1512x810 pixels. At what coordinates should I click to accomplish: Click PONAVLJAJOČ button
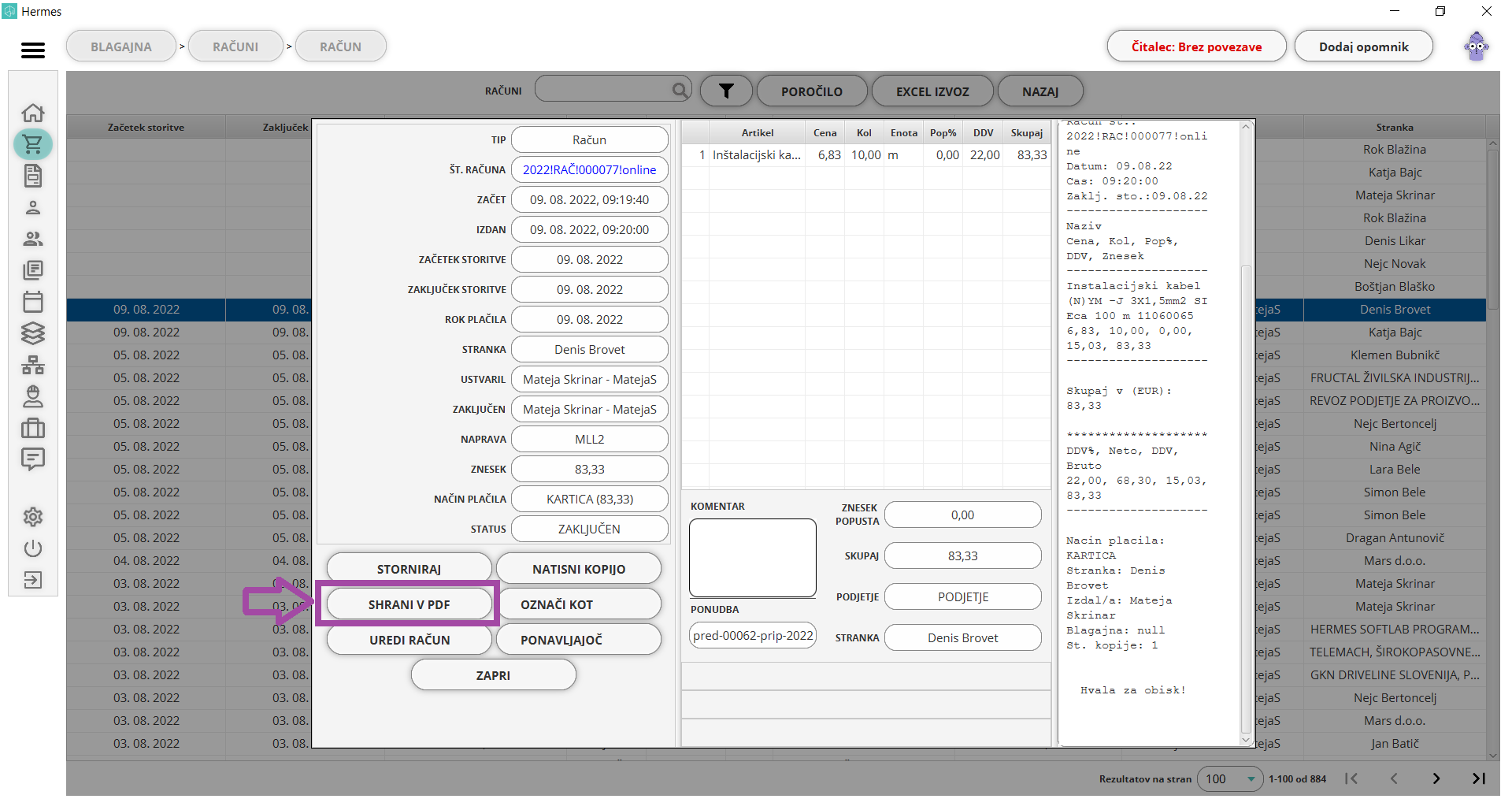579,639
